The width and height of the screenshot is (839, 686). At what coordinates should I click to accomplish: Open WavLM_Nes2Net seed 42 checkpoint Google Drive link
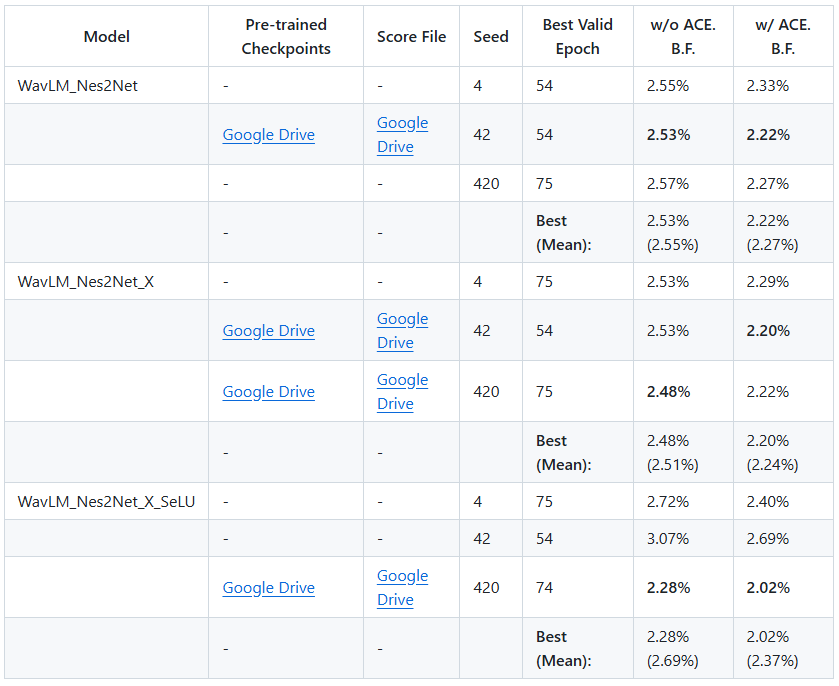click(x=268, y=135)
